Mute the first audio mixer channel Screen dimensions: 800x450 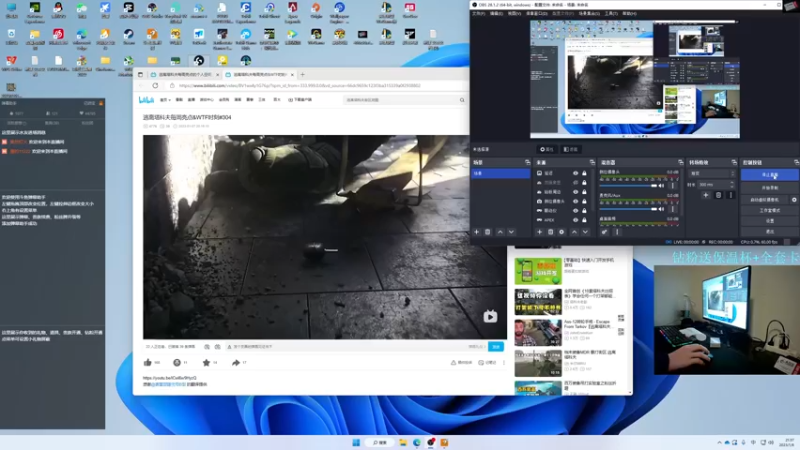click(662, 186)
